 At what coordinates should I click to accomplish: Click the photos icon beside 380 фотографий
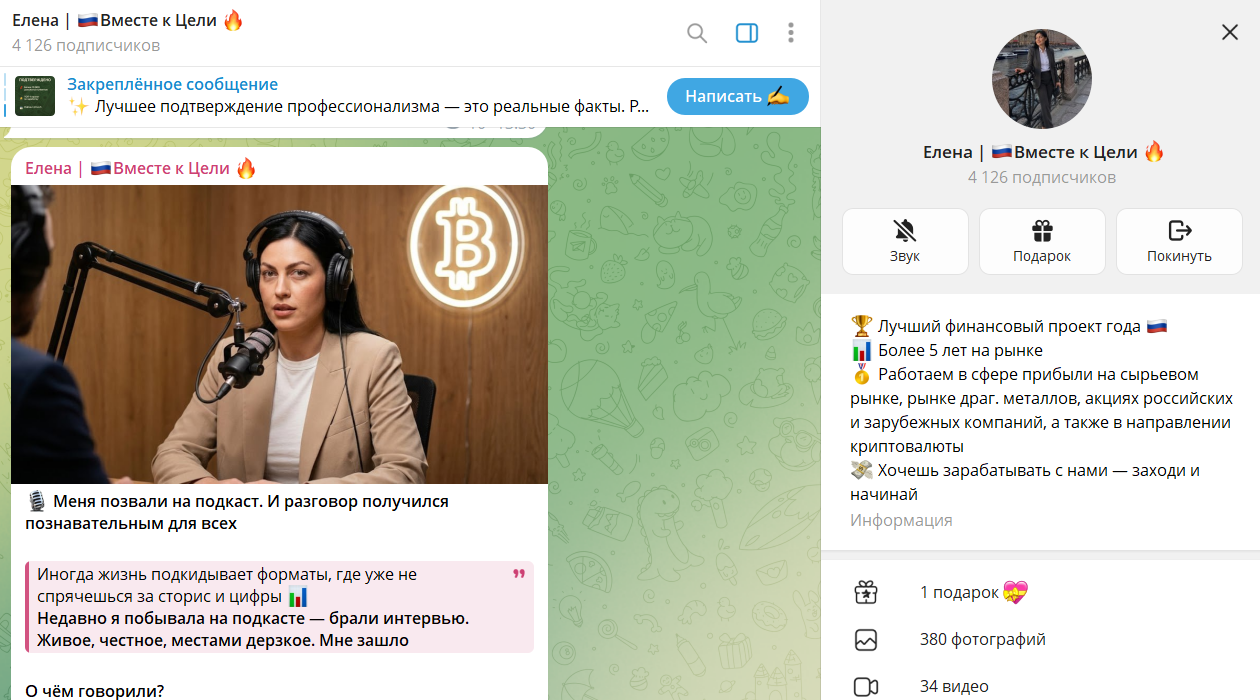(866, 640)
